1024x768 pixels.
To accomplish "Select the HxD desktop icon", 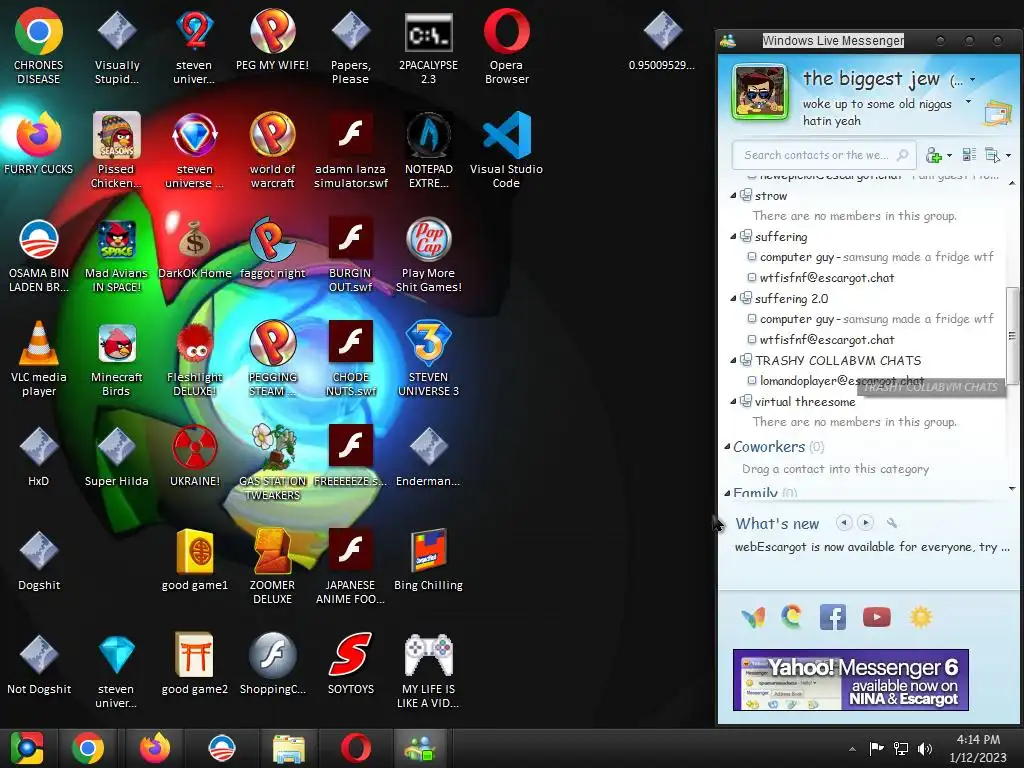I will coord(39,456).
